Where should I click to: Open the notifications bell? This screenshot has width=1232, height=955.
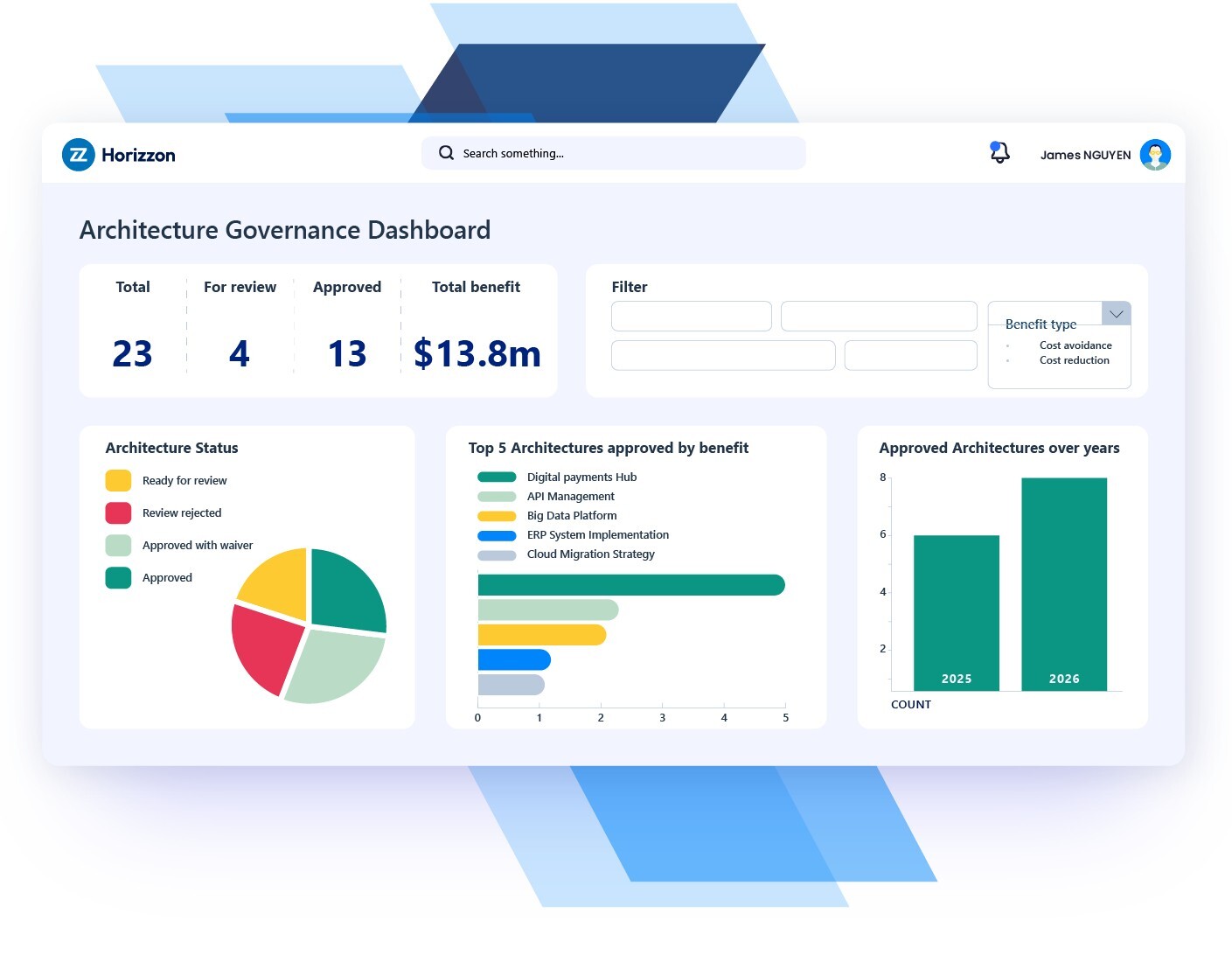[x=999, y=153]
